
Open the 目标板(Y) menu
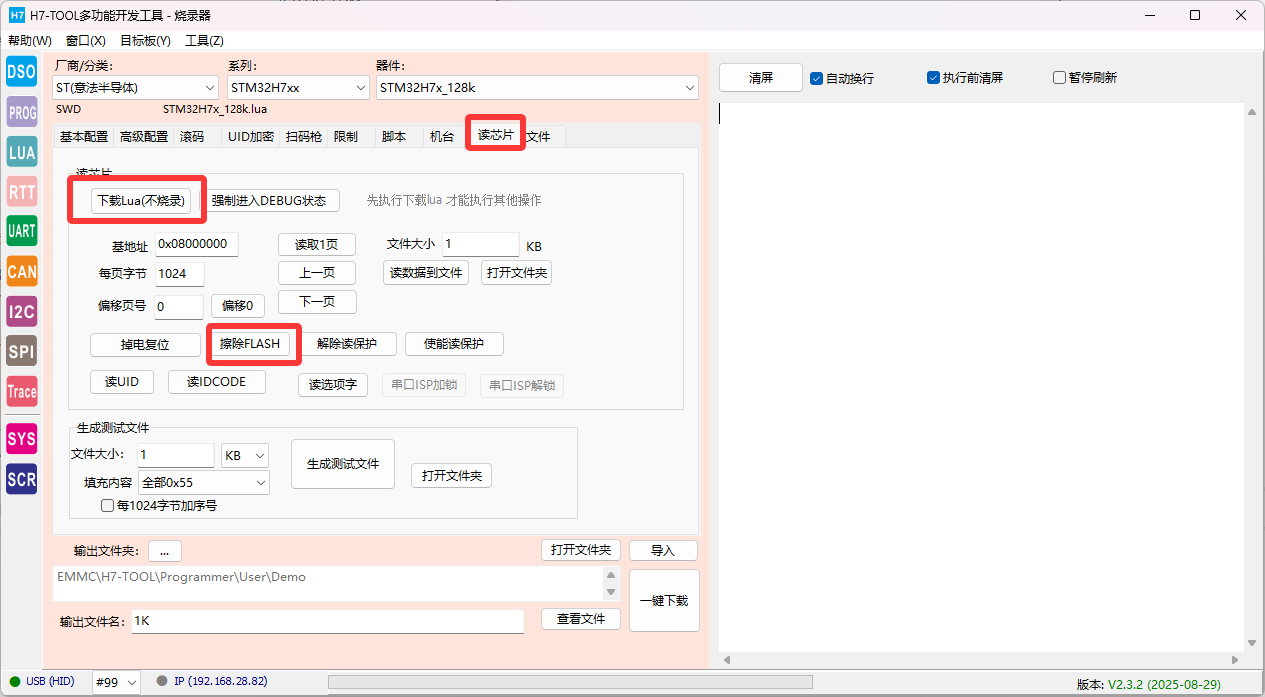[x=145, y=41]
